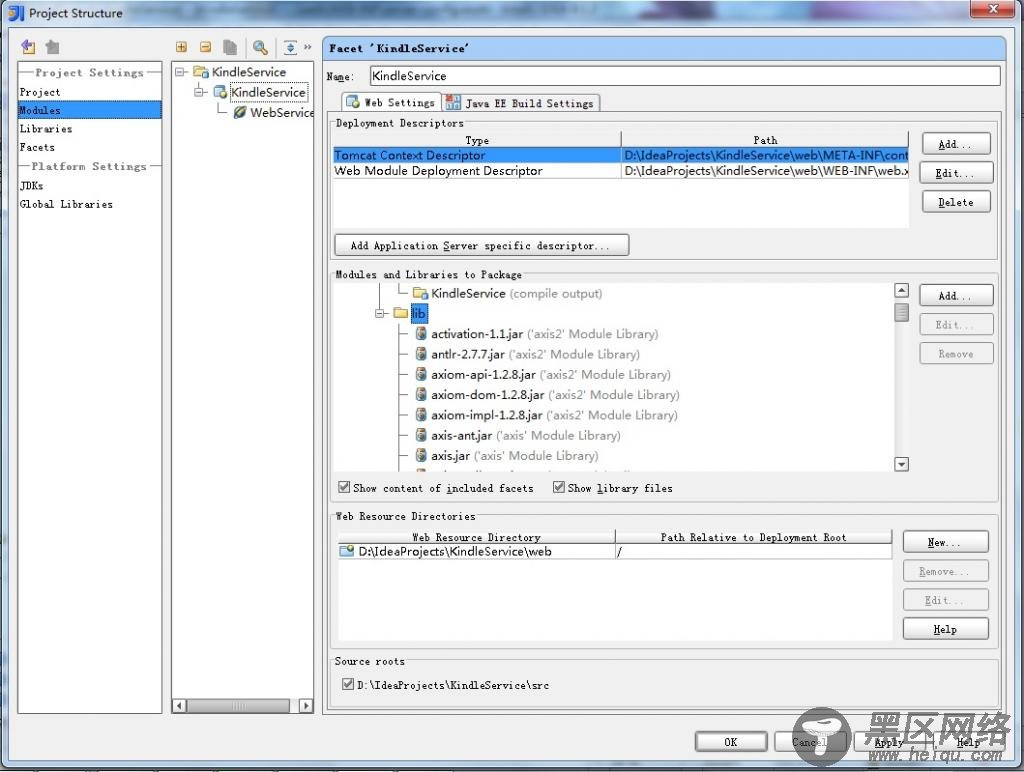Image resolution: width=1024 pixels, height=772 pixels.
Task: Click the antlr-2.7.7.jar library icon
Action: coord(421,354)
